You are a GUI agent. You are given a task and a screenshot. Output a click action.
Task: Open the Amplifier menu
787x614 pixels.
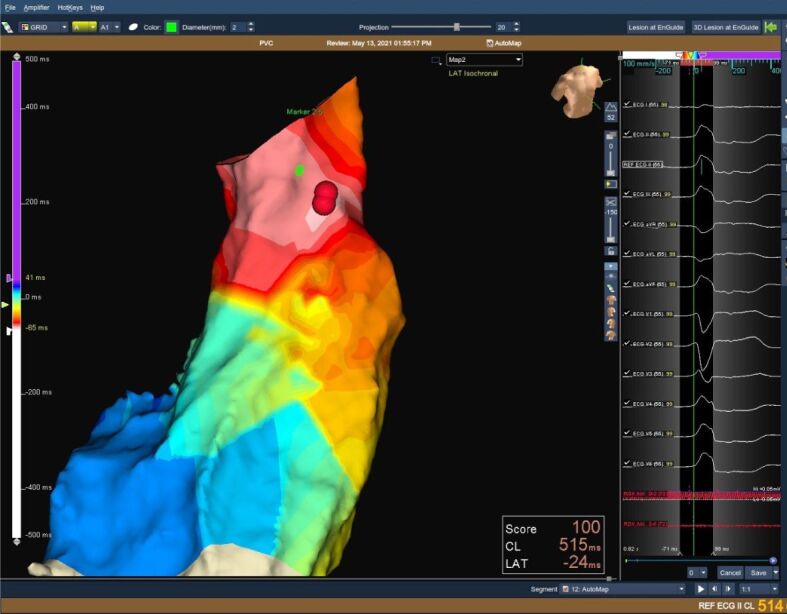(37, 8)
